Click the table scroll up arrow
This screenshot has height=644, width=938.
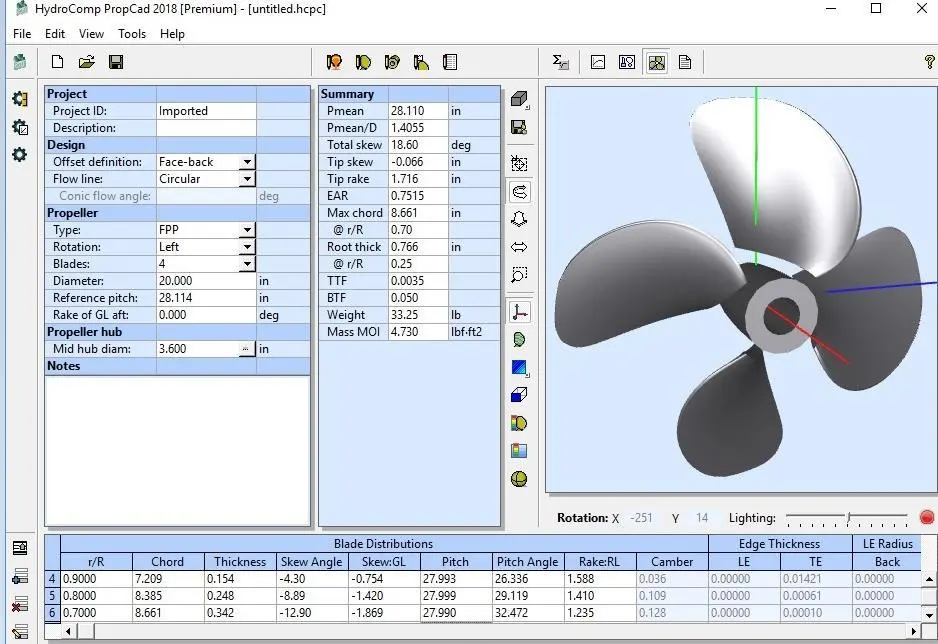(929, 579)
